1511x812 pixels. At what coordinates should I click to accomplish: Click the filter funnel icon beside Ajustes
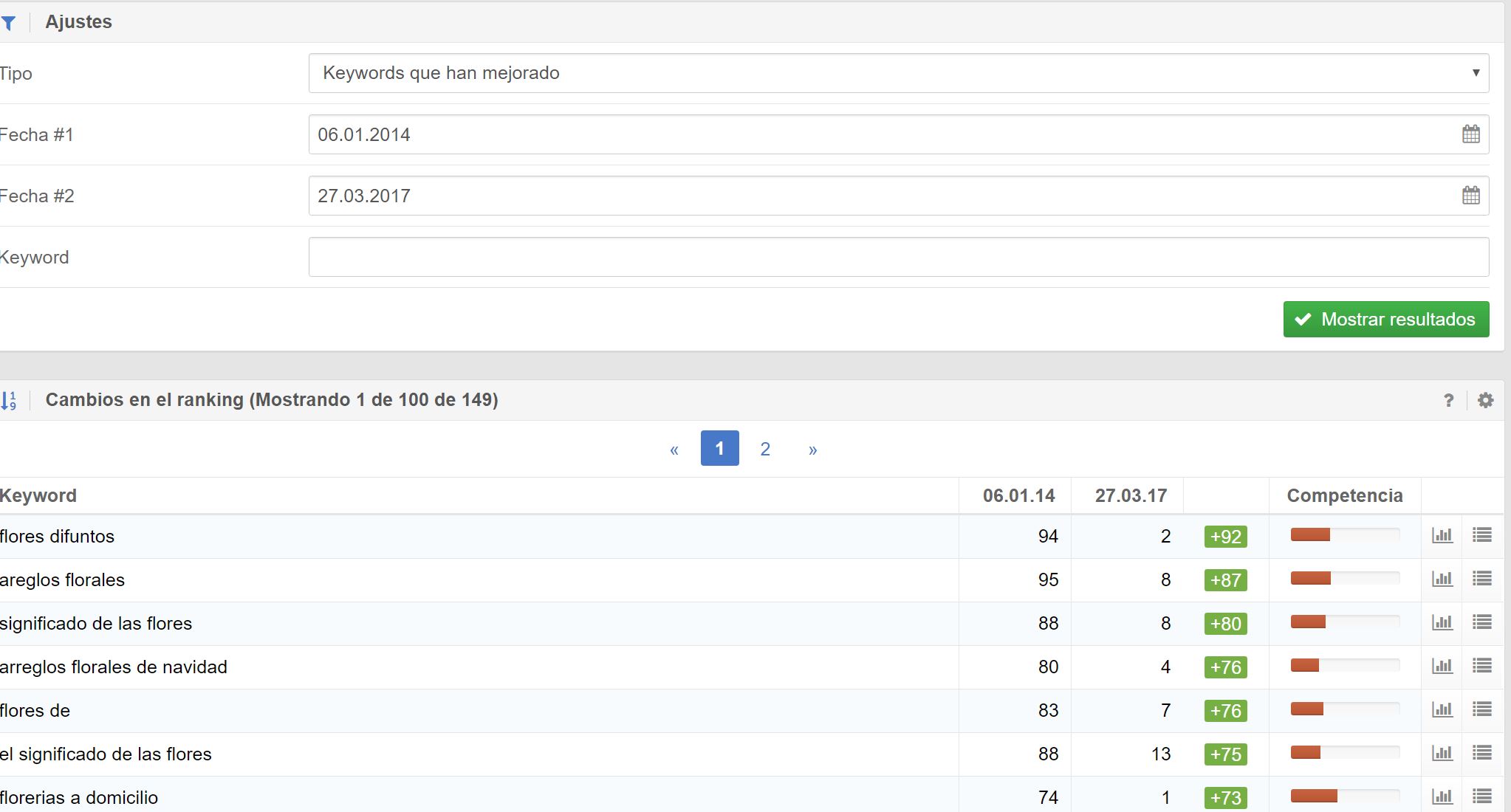pos(8,23)
